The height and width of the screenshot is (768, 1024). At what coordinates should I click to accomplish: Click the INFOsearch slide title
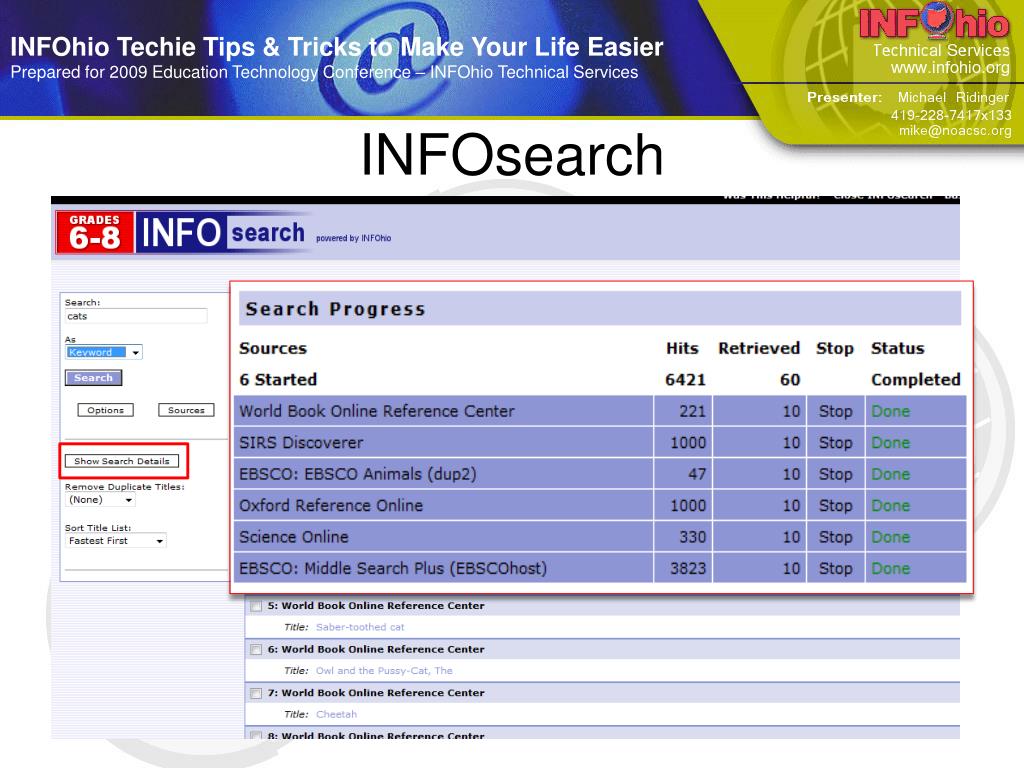point(512,155)
